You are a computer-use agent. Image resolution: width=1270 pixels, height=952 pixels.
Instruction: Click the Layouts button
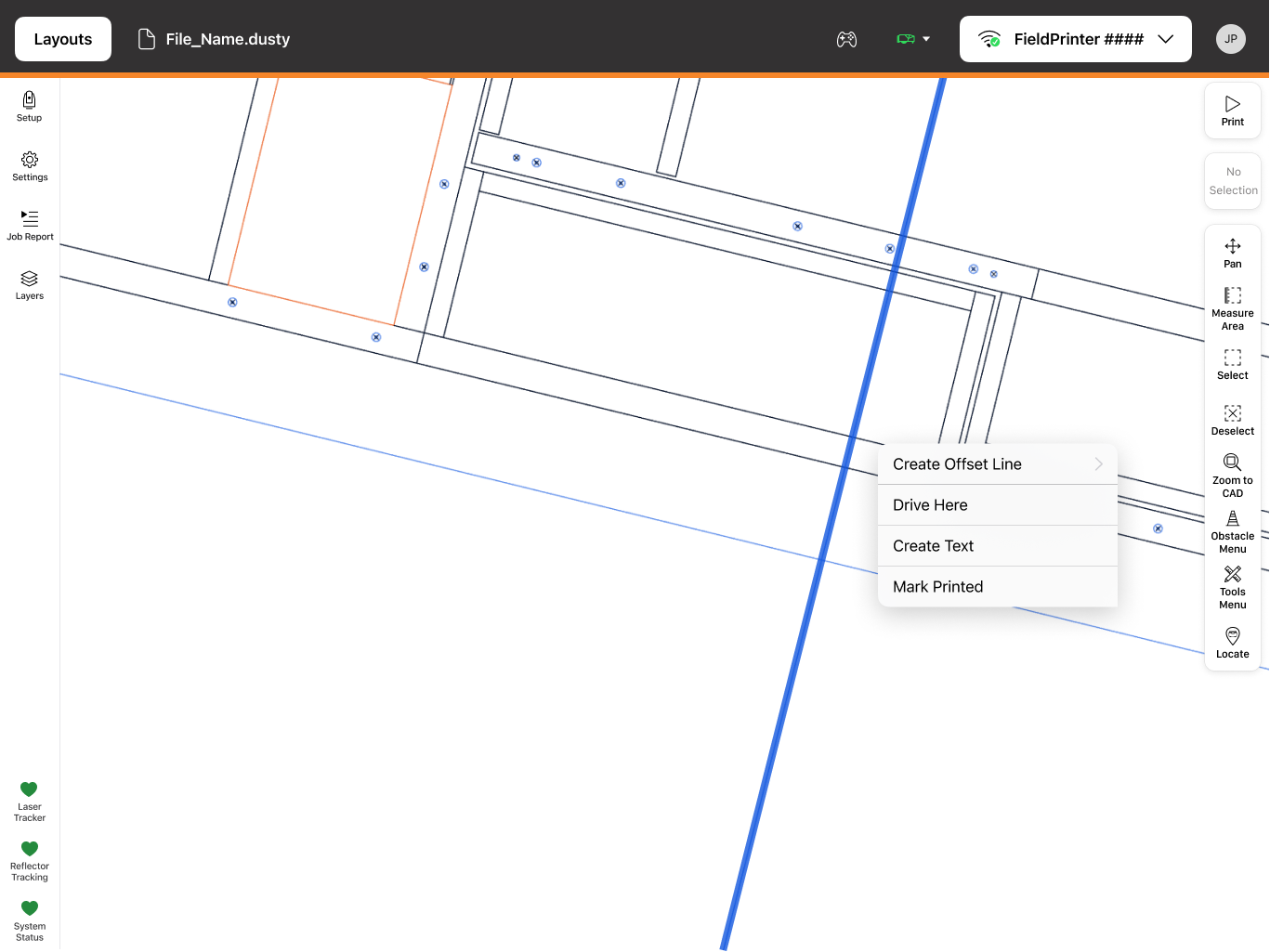(63, 39)
